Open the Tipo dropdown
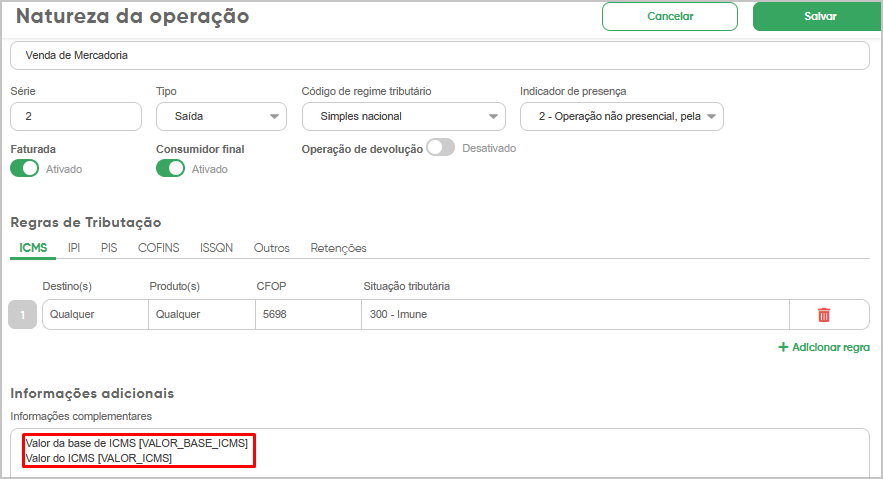The width and height of the screenshot is (883, 479). pos(221,117)
